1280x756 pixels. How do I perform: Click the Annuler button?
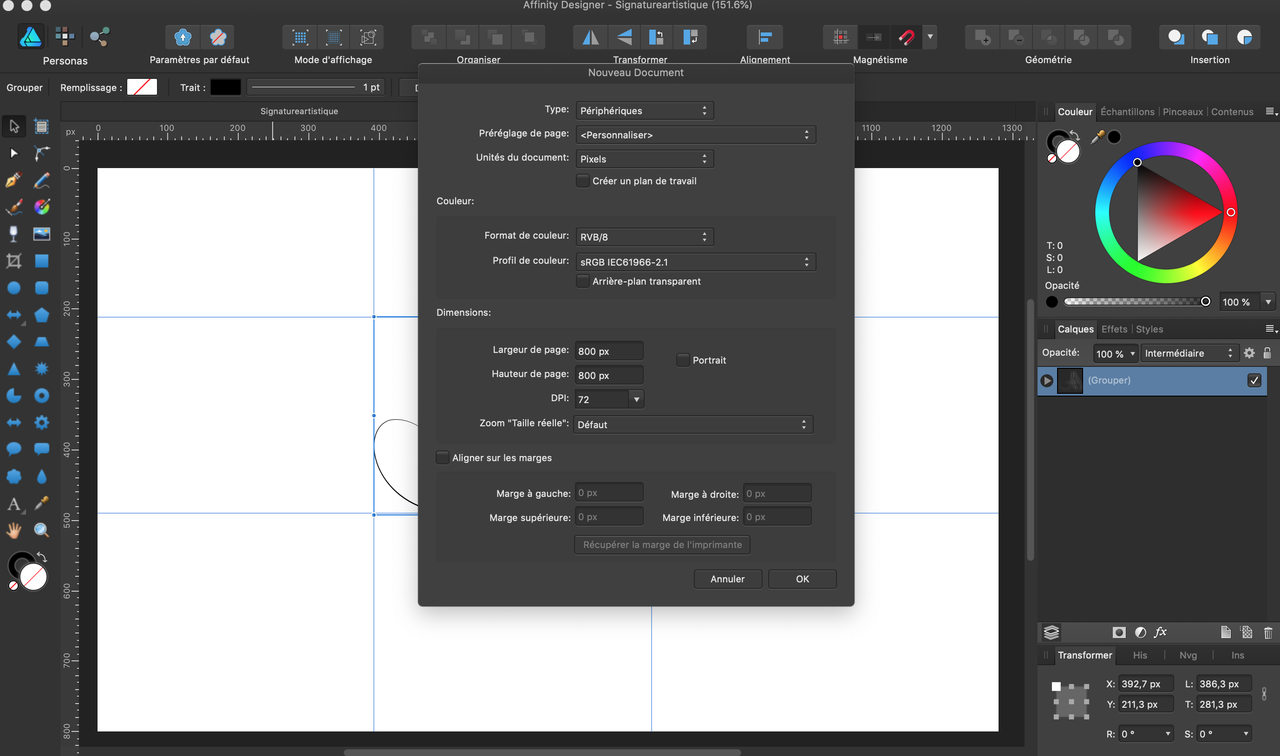(728, 579)
